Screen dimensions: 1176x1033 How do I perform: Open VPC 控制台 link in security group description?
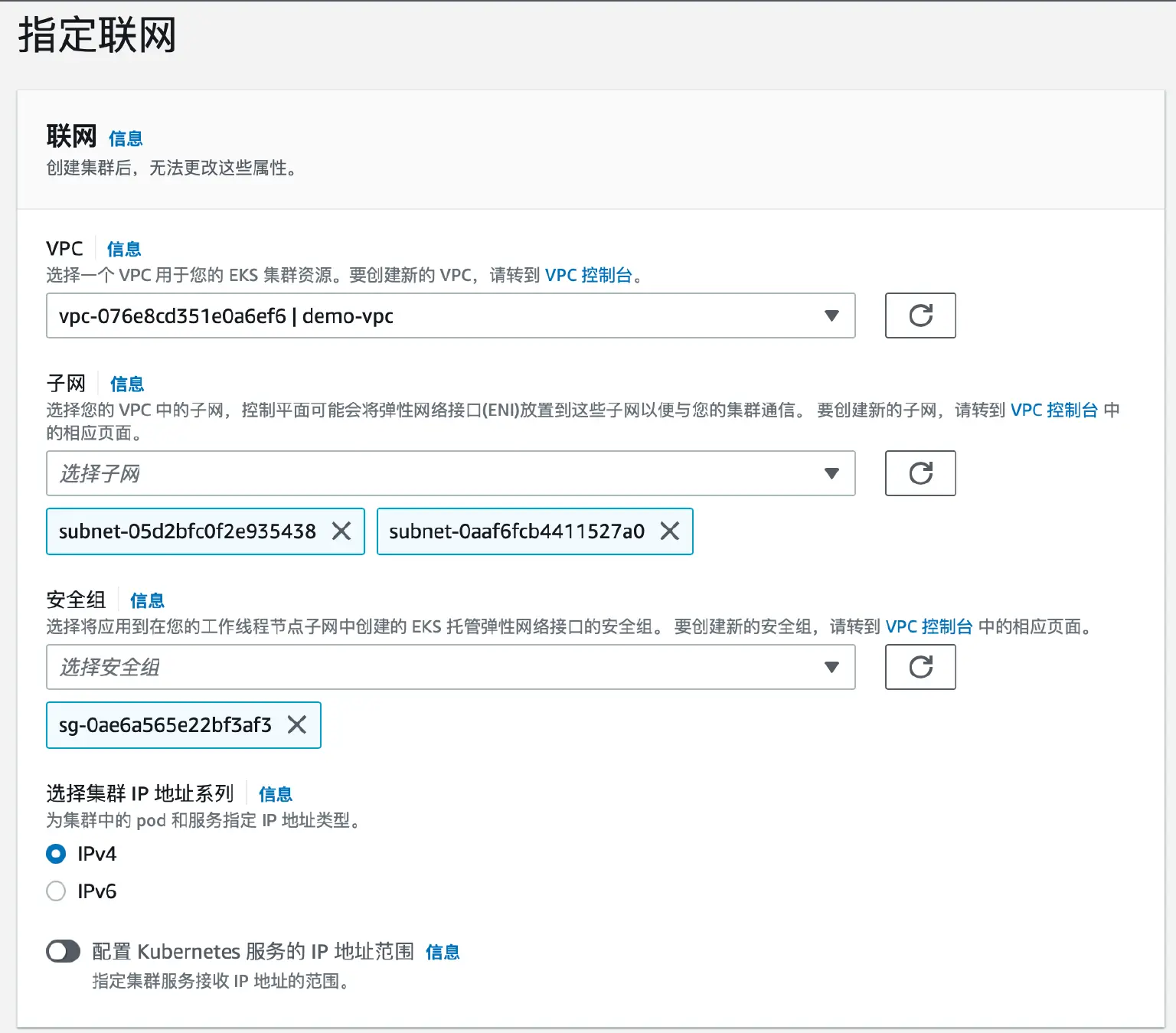pos(929,626)
